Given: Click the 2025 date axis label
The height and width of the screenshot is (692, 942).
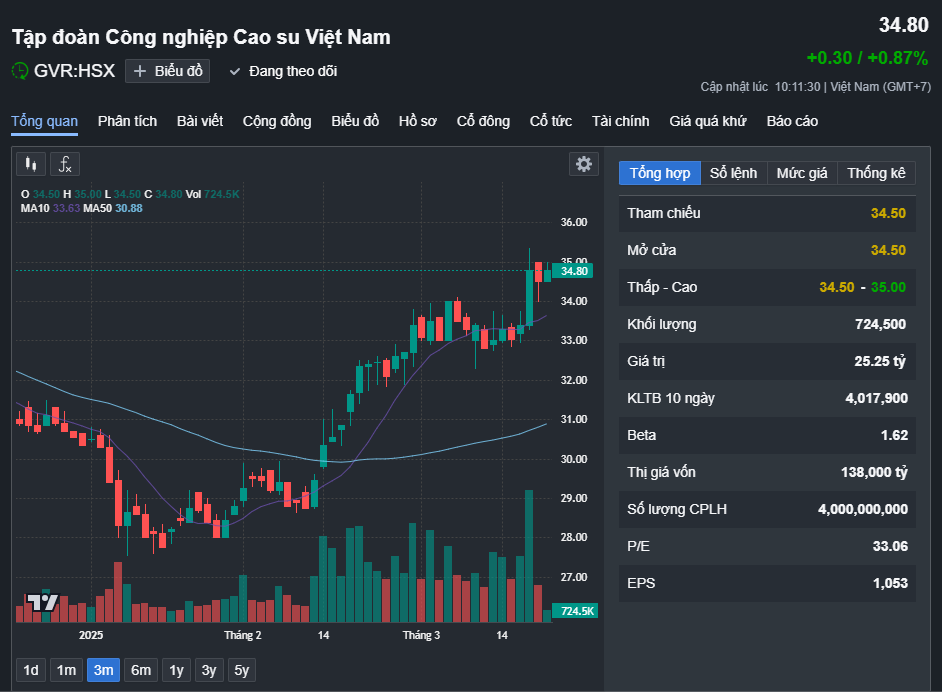Looking at the screenshot, I should point(91,636).
